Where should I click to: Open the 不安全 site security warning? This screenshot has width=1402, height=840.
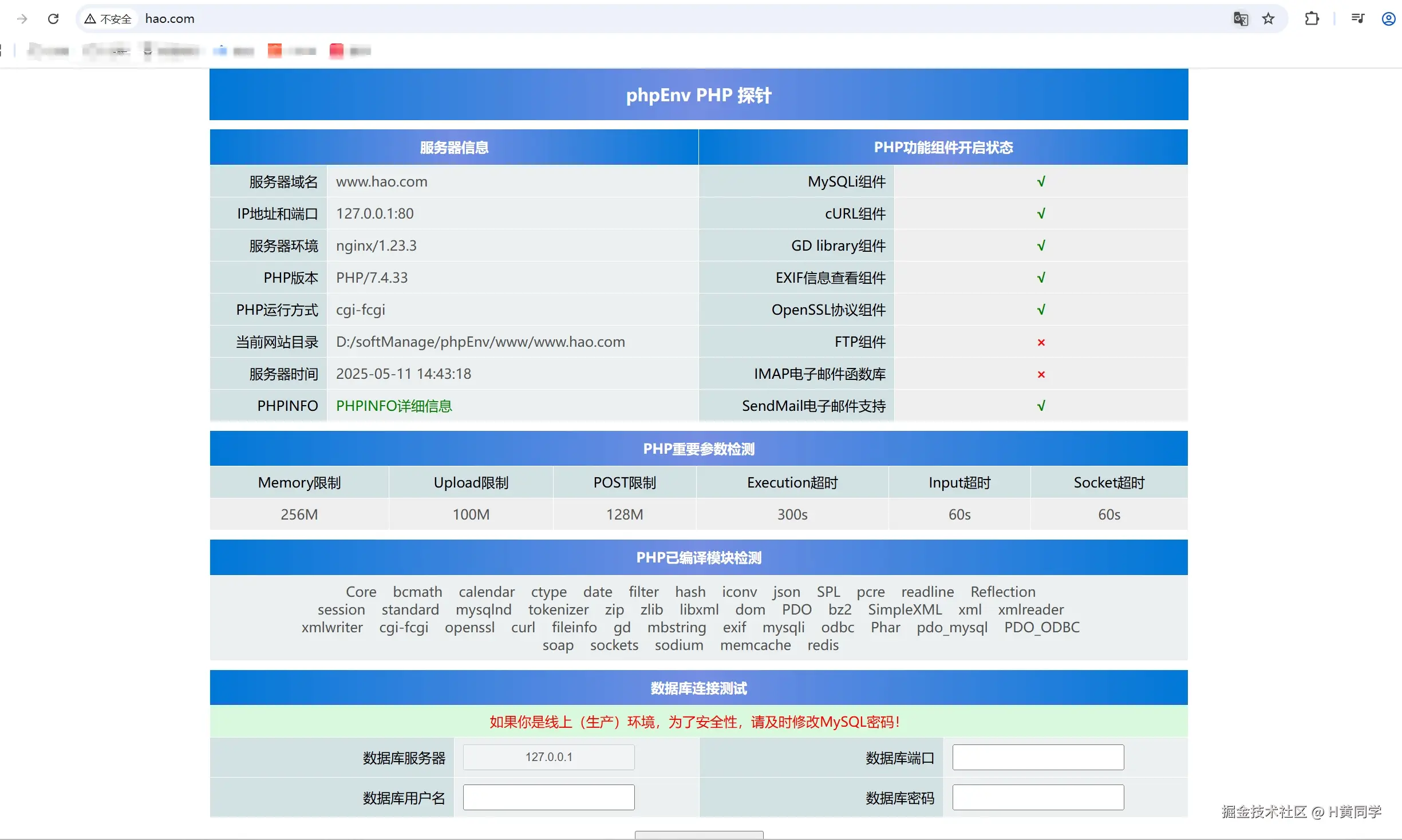[x=108, y=19]
